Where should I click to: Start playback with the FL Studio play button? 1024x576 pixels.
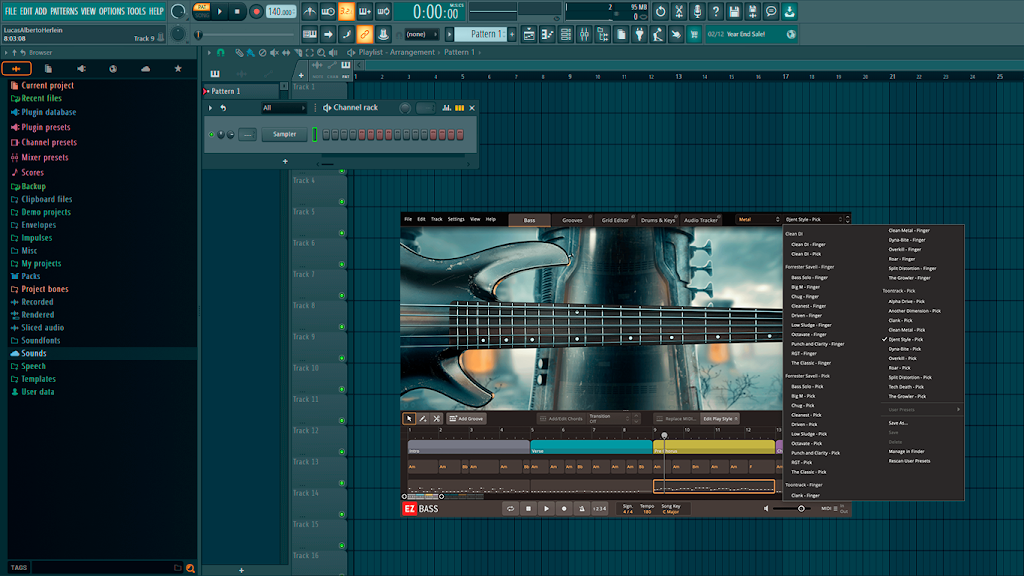220,11
